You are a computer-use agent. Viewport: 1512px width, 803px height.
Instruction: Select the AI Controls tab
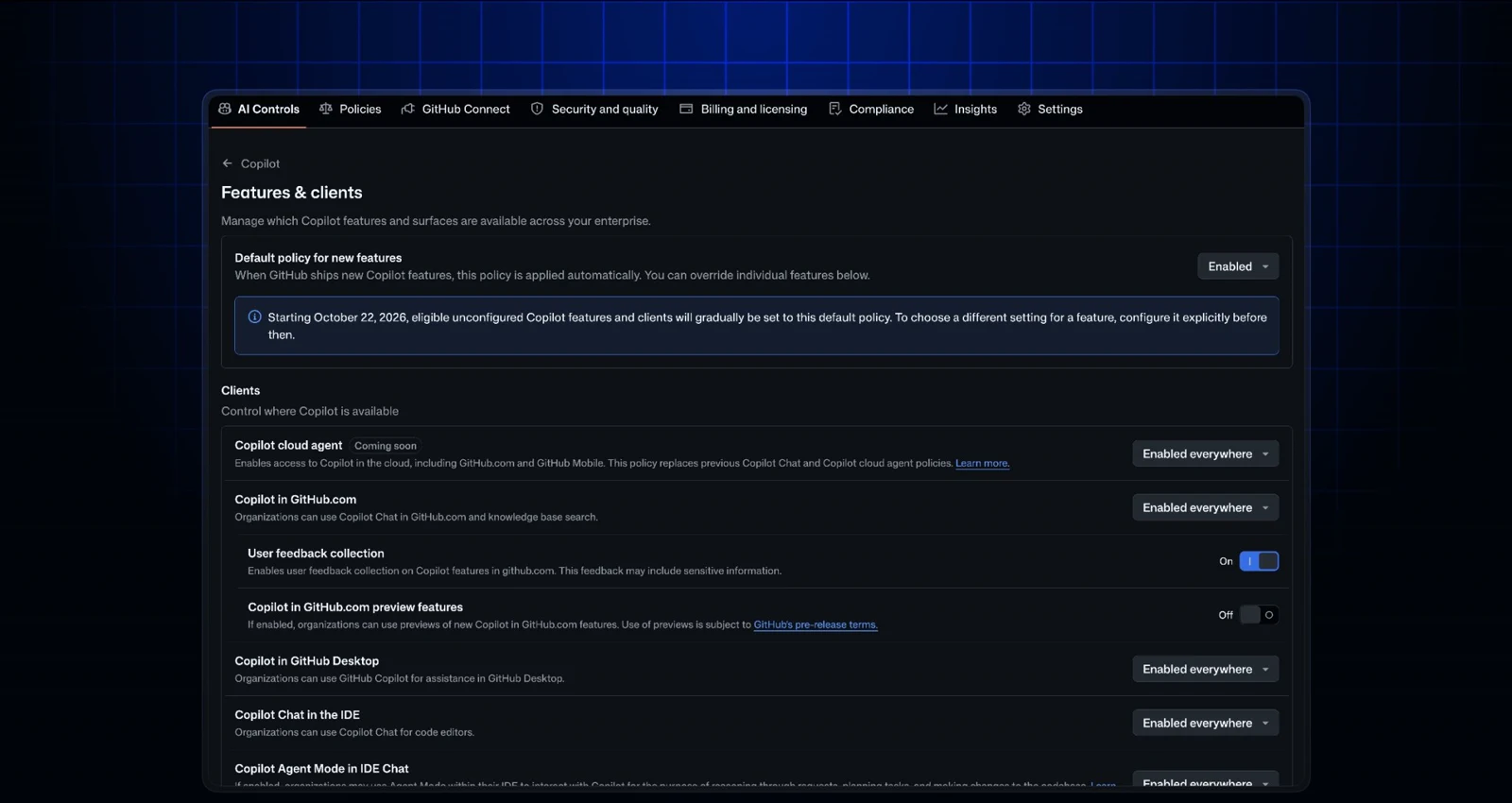click(259, 109)
